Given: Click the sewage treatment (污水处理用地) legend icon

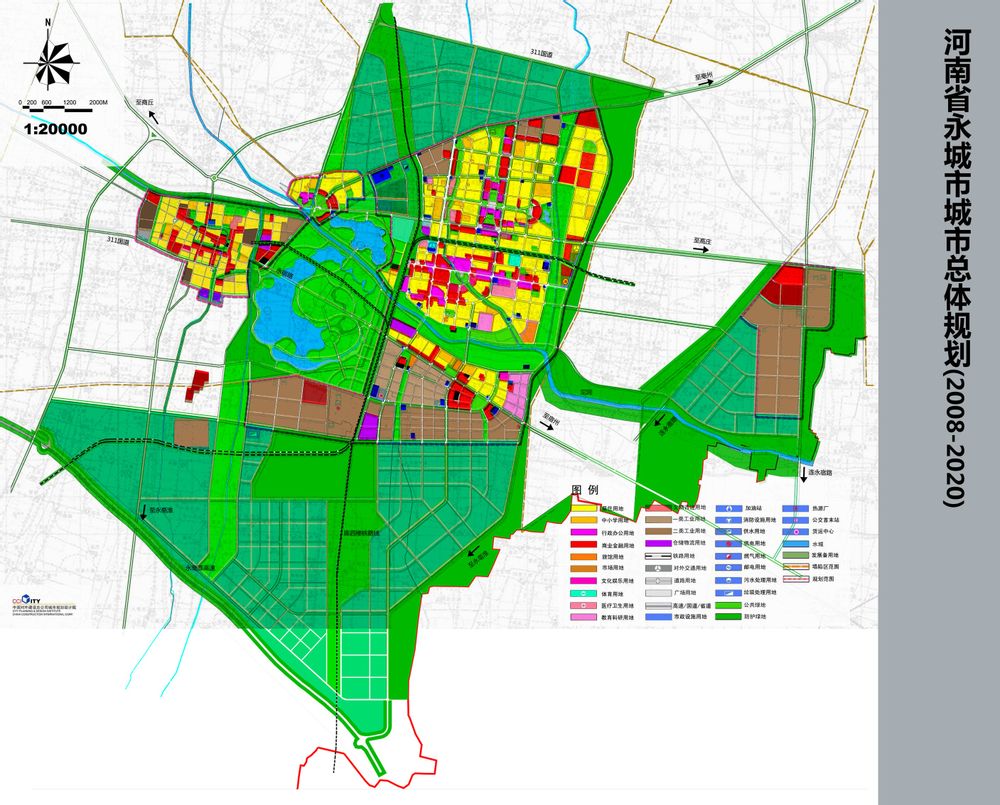Looking at the screenshot, I should (x=731, y=580).
